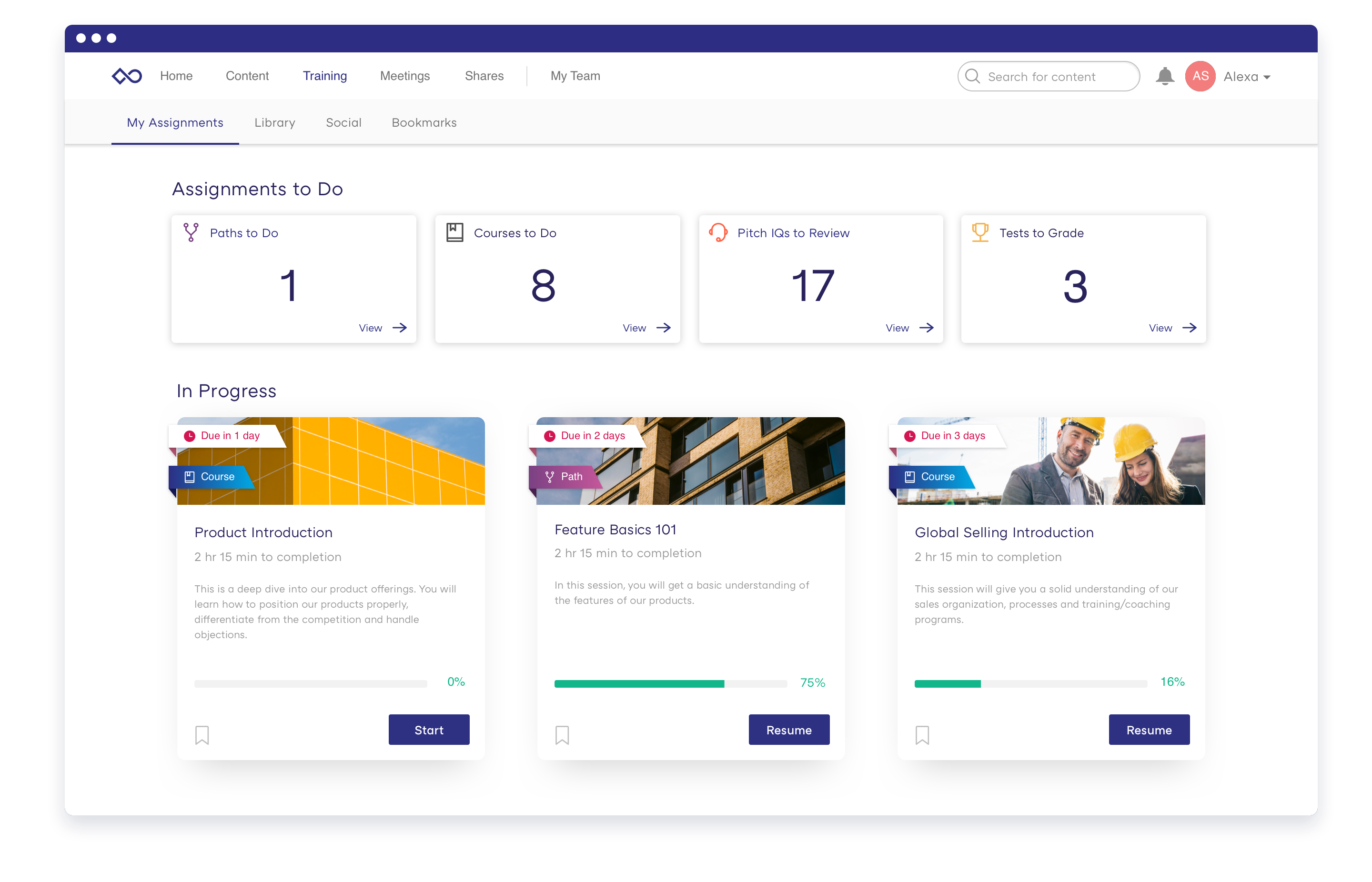Resume the Feature Basics 101 path
Image resolution: width=1372 pixels, height=882 pixels.
coord(788,730)
